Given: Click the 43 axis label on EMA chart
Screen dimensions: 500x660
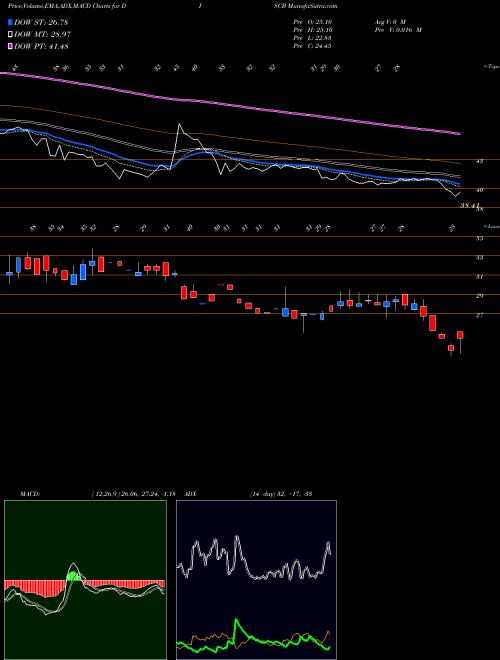Looking at the screenshot, I should [x=480, y=161].
